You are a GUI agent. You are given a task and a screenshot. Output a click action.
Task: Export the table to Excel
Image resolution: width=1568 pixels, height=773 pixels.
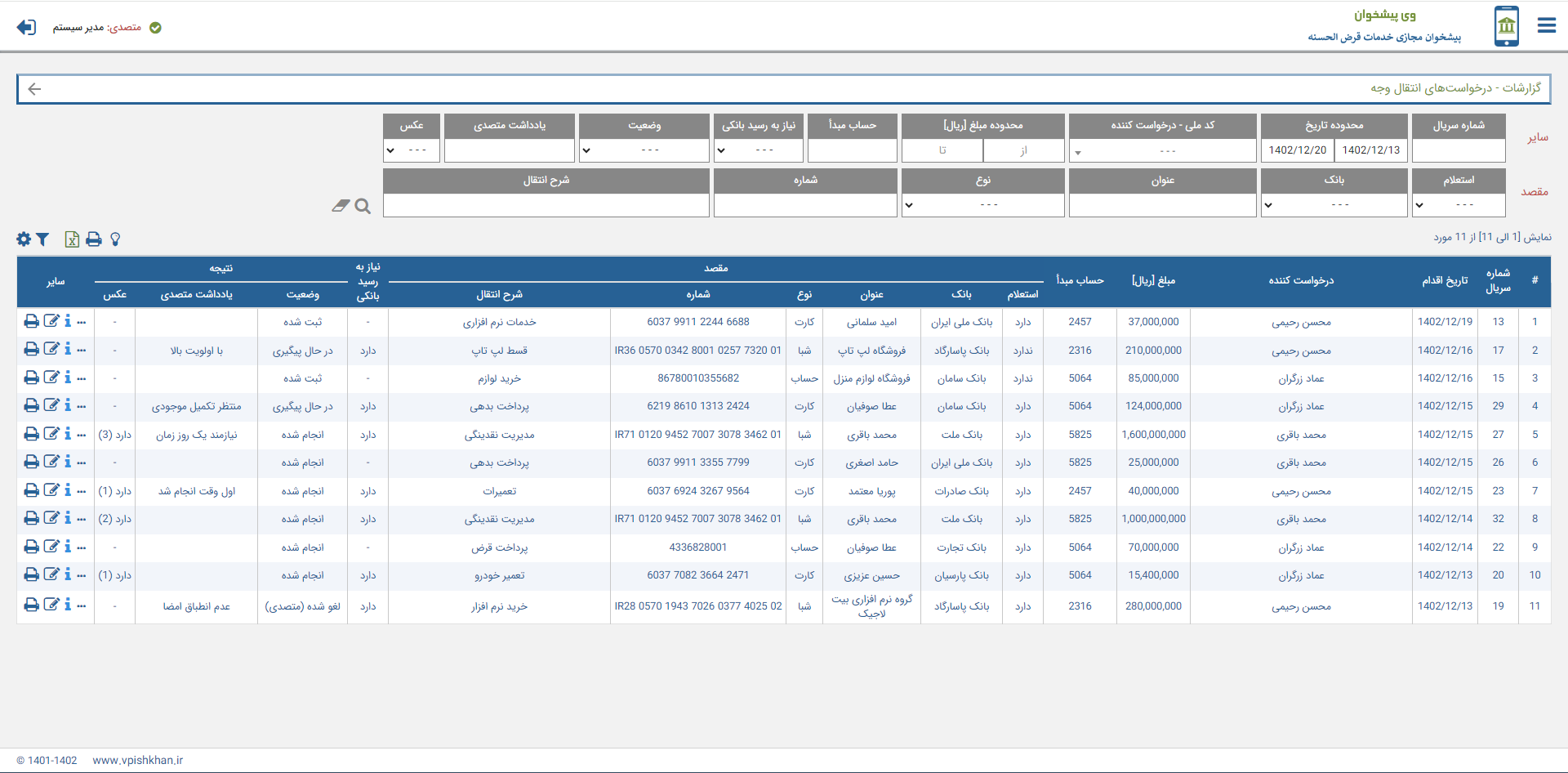point(72,239)
